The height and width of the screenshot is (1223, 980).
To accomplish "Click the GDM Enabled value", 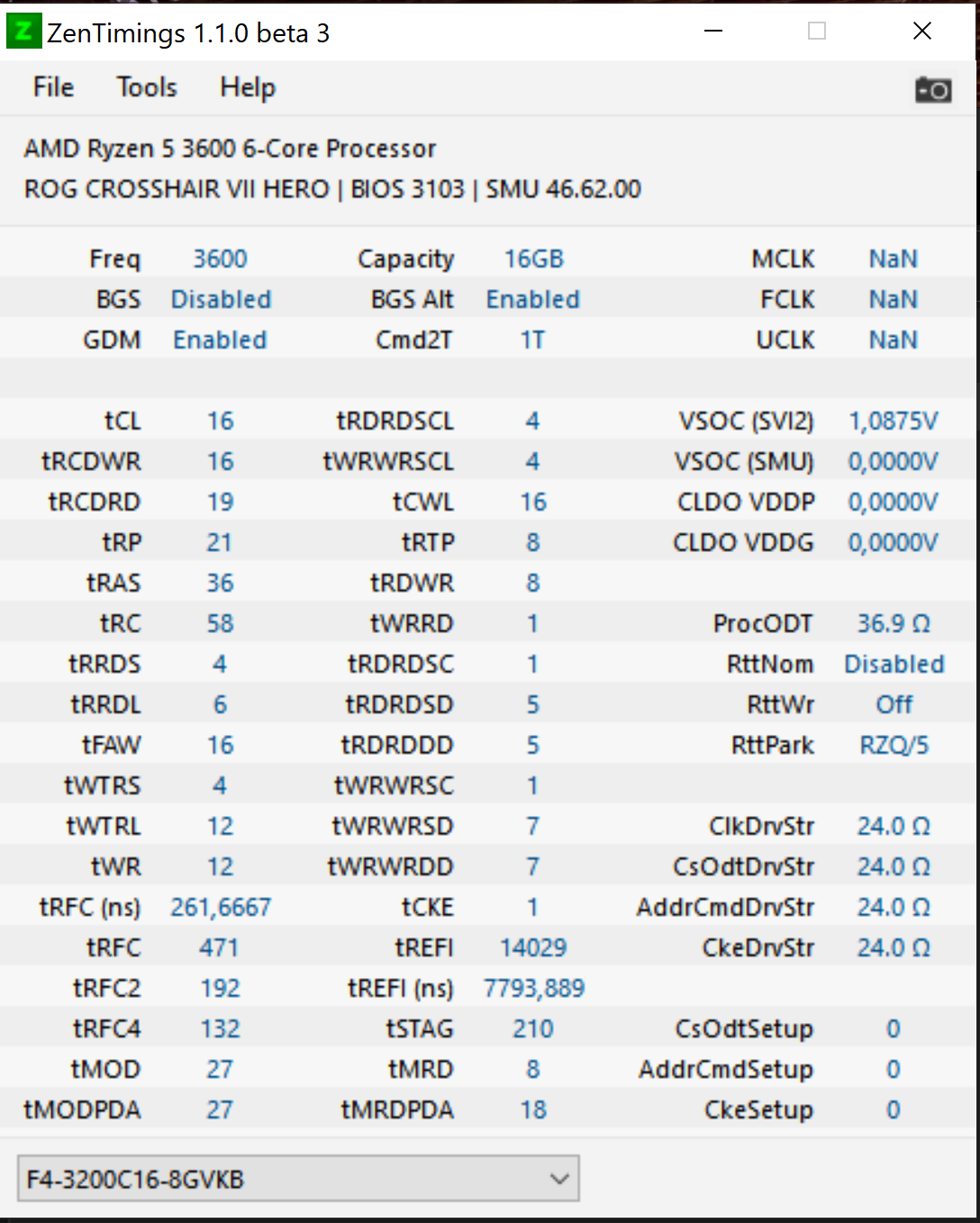I will tap(221, 340).
